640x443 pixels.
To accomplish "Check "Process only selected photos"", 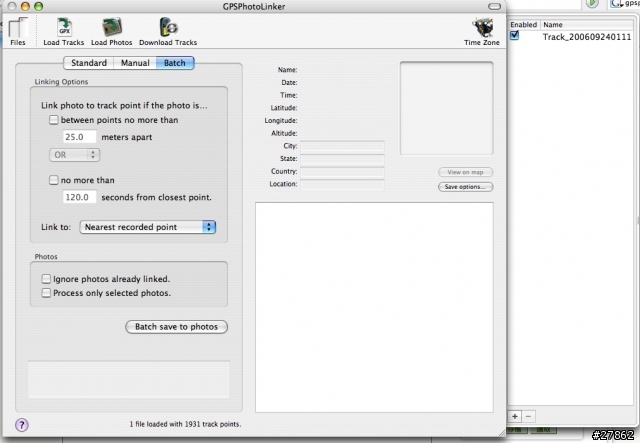I will [46, 293].
